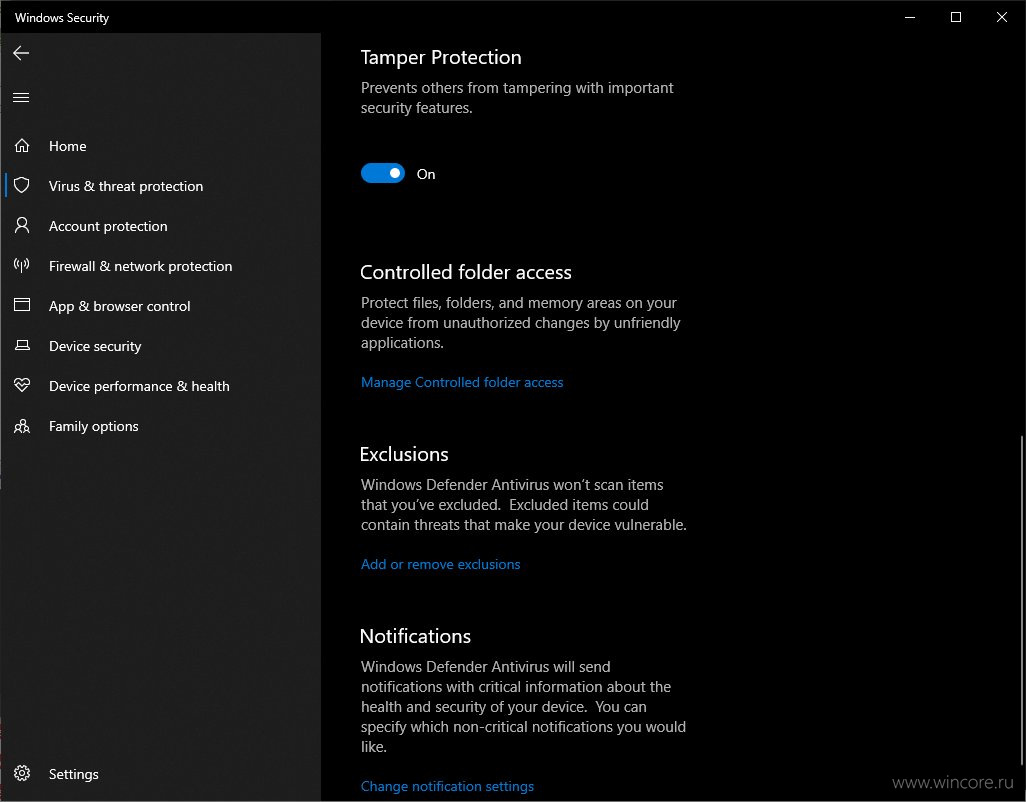Maximize the Windows Security window

point(955,17)
